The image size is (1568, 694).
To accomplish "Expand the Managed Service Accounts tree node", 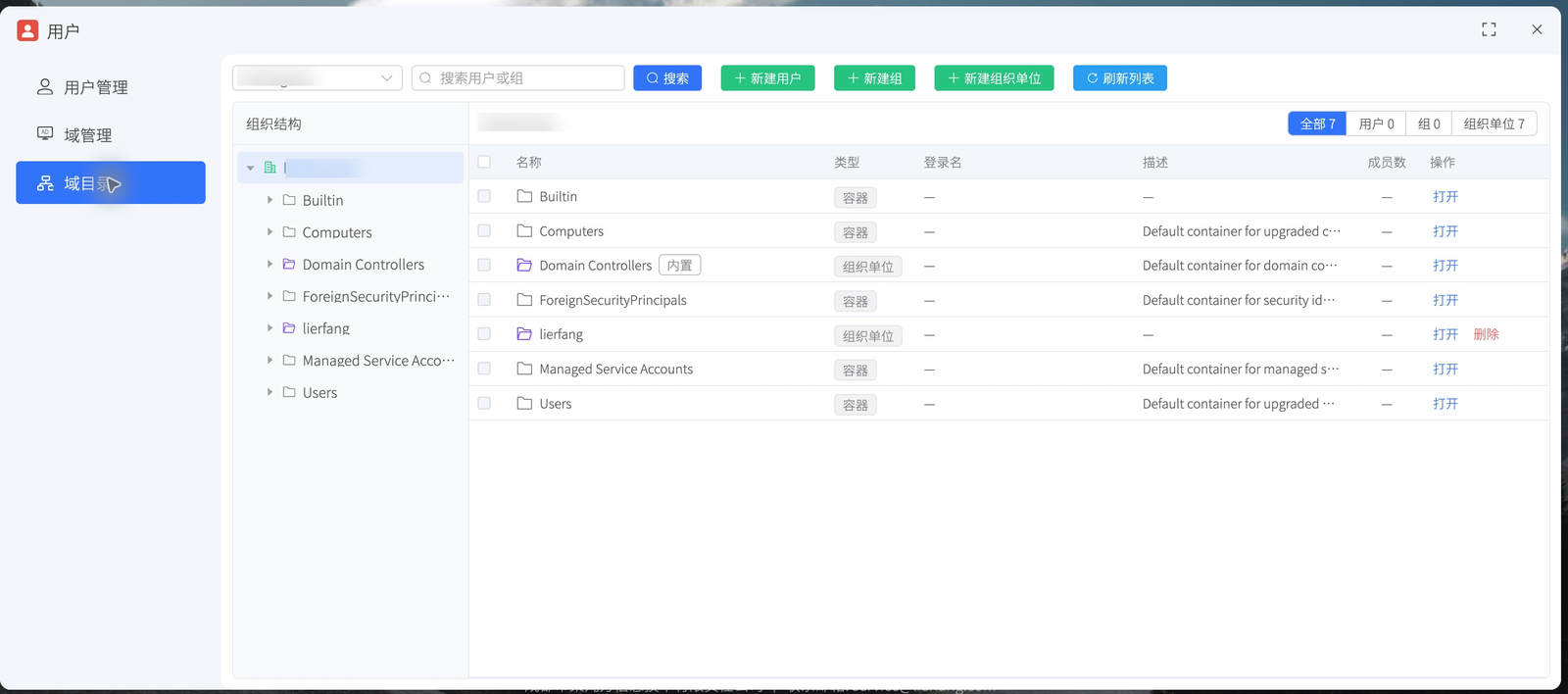I will 269,360.
